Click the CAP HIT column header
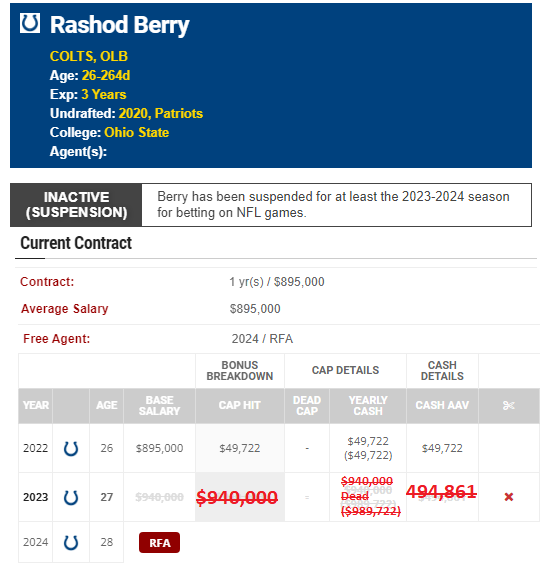The width and height of the screenshot is (546, 564). coord(240,405)
